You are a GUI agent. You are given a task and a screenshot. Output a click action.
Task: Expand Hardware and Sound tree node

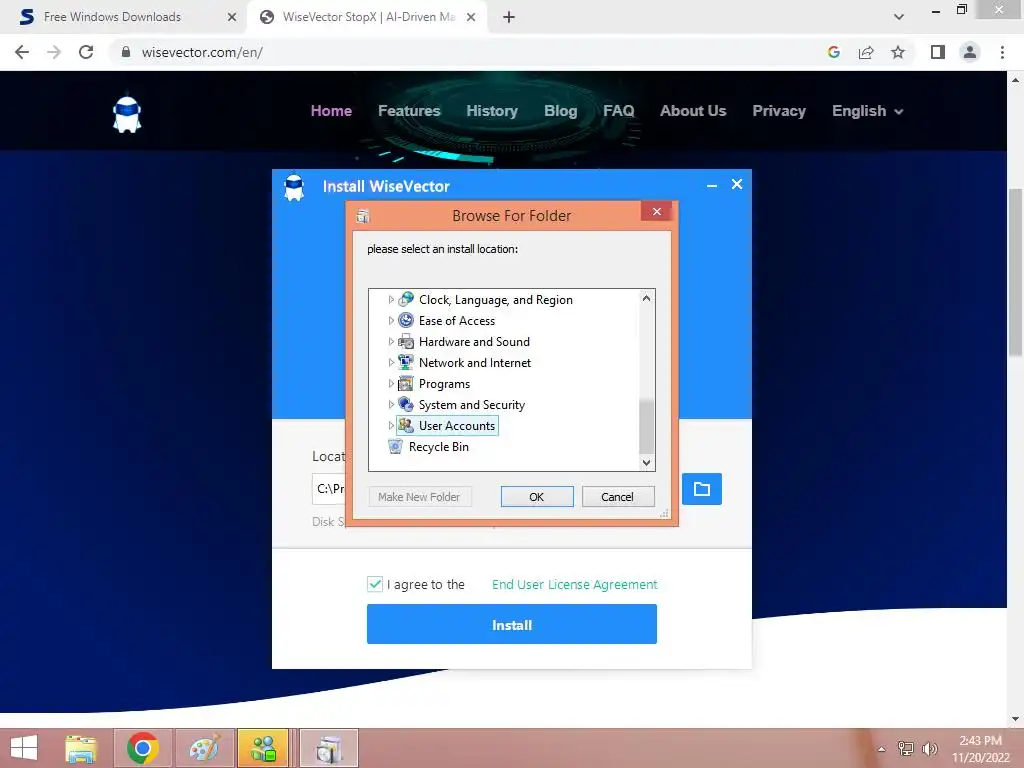tap(391, 342)
